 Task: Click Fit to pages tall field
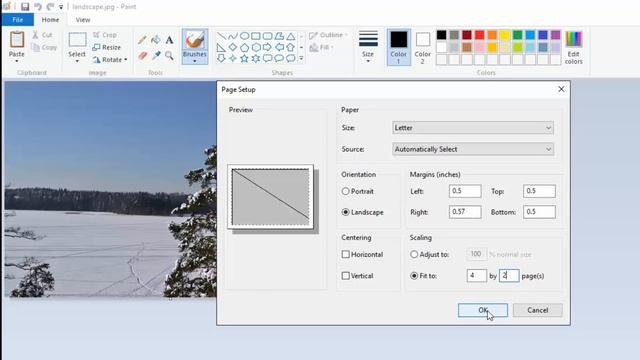[509, 276]
